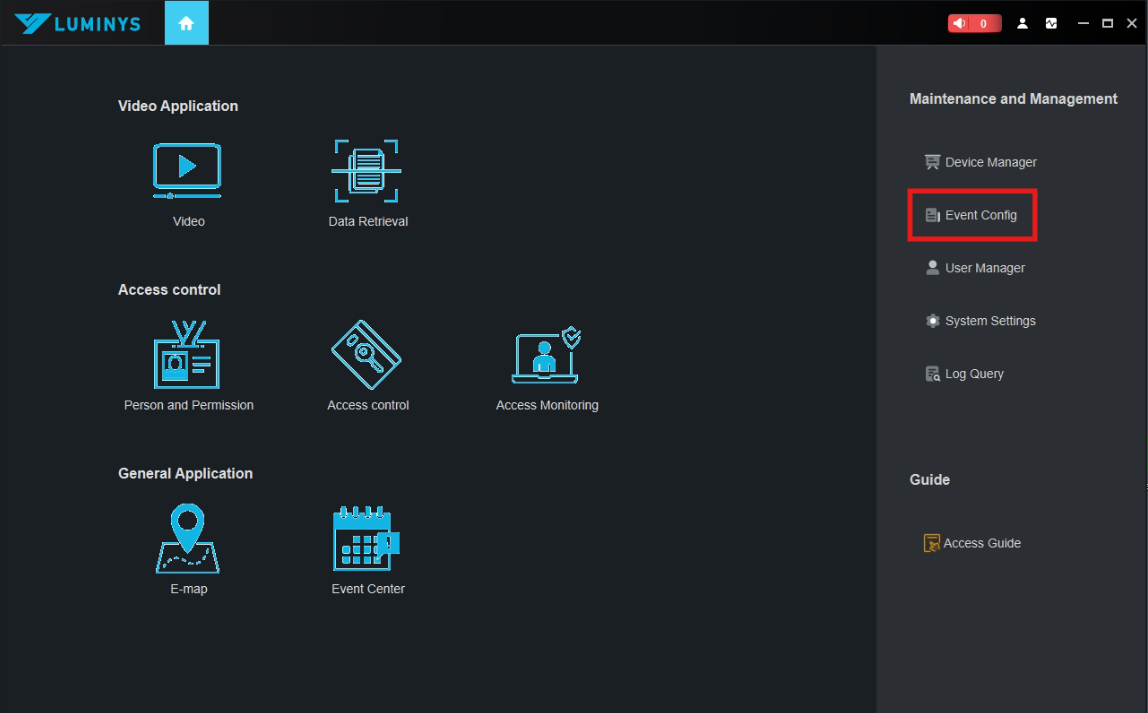Click the red alarm speaker counter
The image size is (1148, 713).
point(973,23)
